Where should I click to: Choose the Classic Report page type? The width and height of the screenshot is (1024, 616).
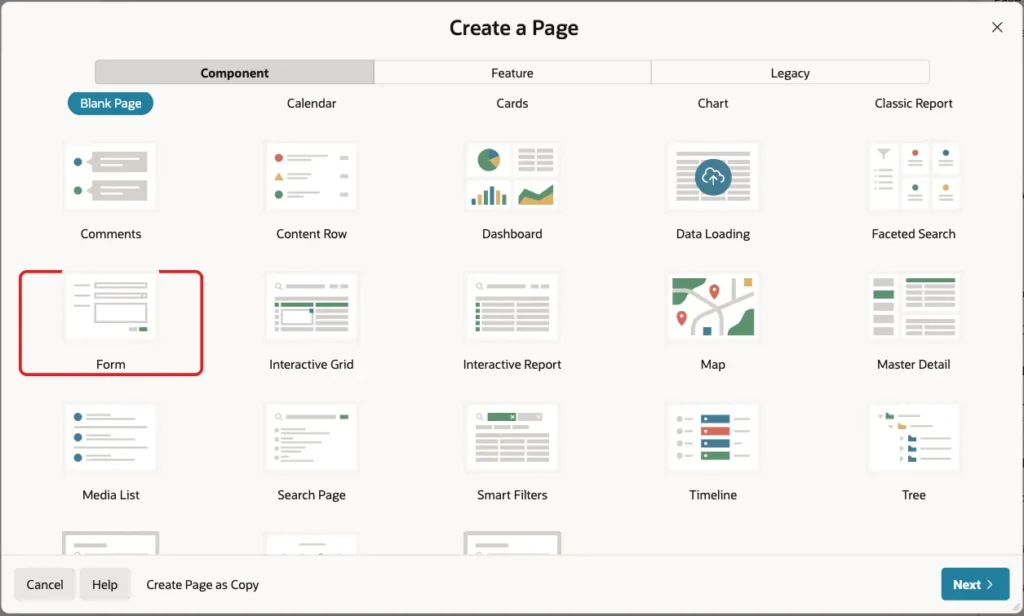pyautogui.click(x=914, y=103)
